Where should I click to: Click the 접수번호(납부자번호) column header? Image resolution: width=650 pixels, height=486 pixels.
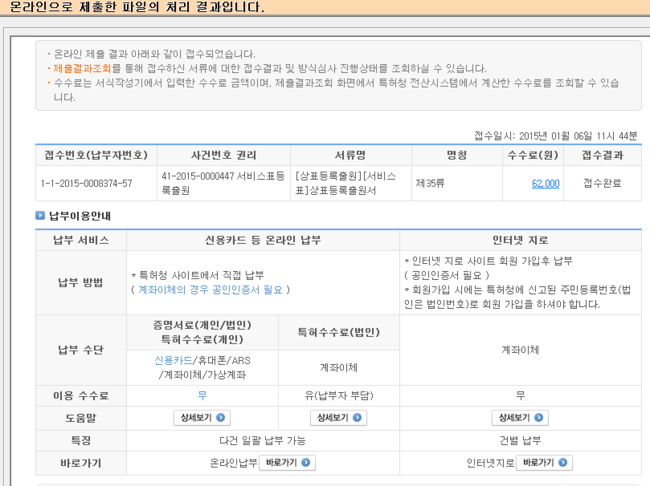95,155
